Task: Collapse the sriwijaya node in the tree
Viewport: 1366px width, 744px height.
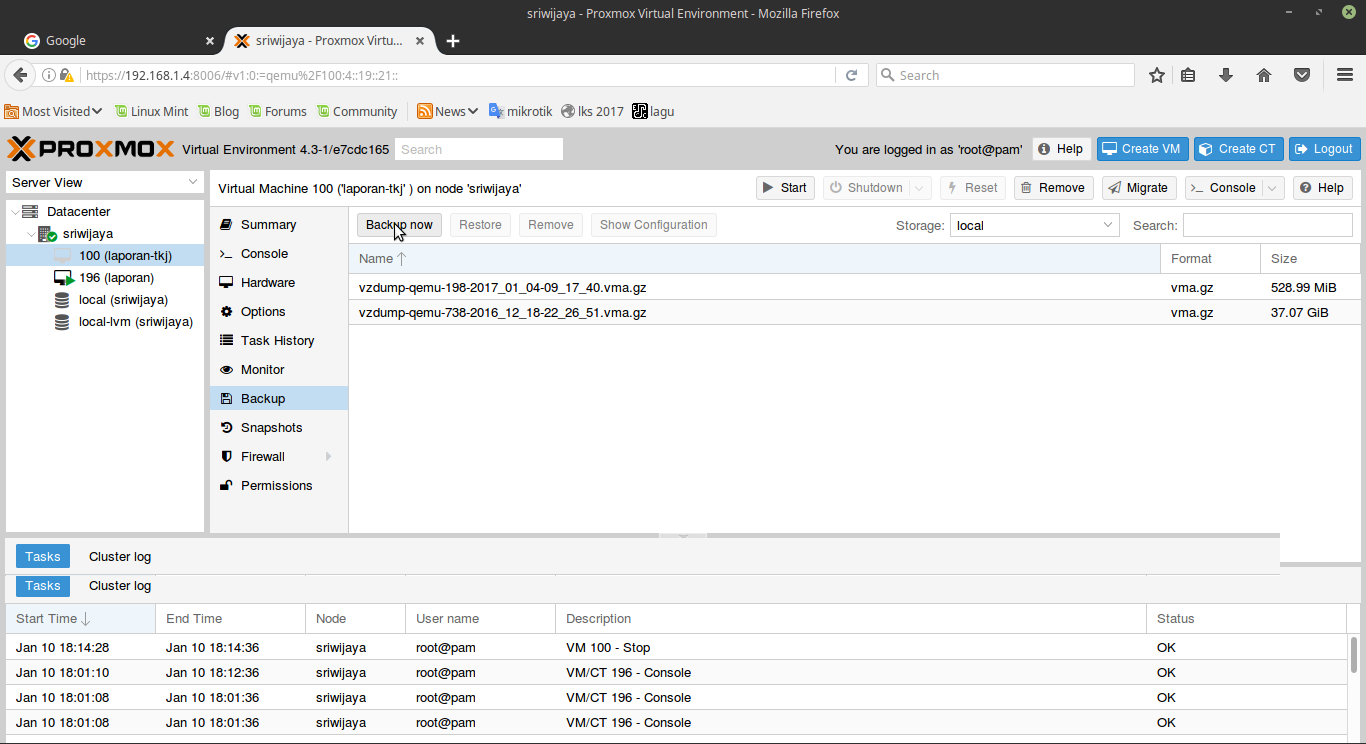Action: pos(30,233)
